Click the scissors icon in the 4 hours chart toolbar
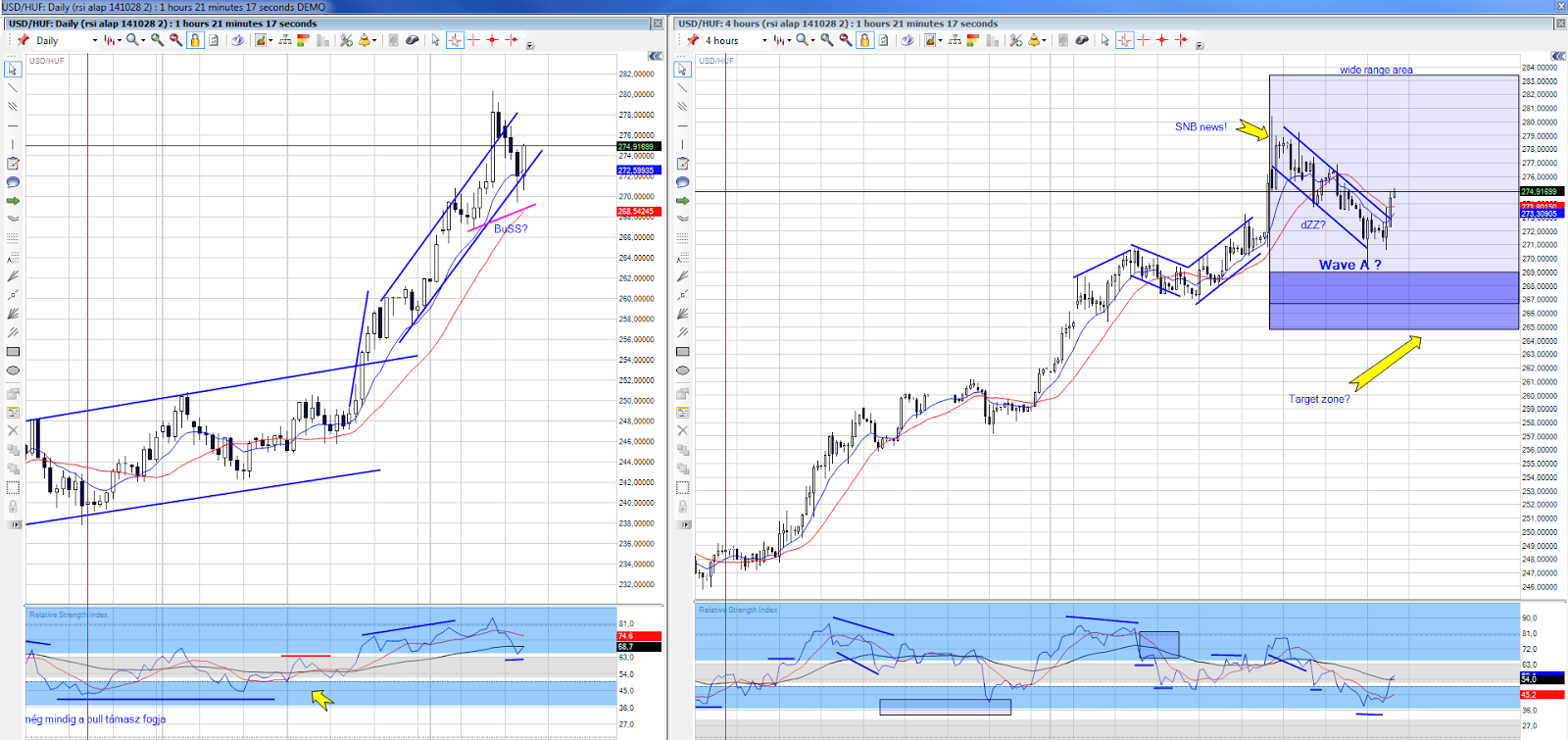1568x740 pixels. pos(1015,40)
